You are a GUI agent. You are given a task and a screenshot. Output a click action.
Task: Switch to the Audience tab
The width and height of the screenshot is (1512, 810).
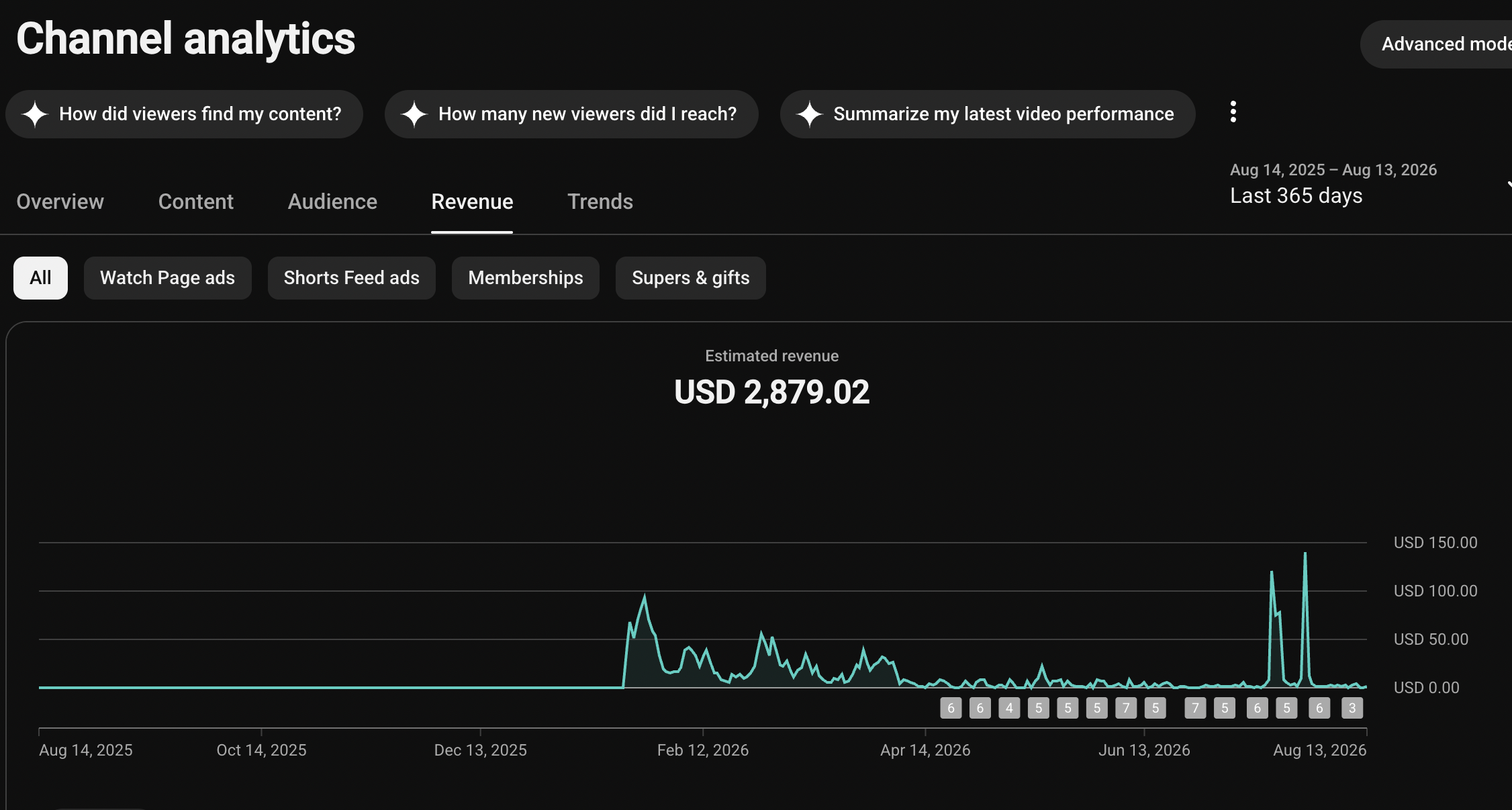[x=332, y=201]
